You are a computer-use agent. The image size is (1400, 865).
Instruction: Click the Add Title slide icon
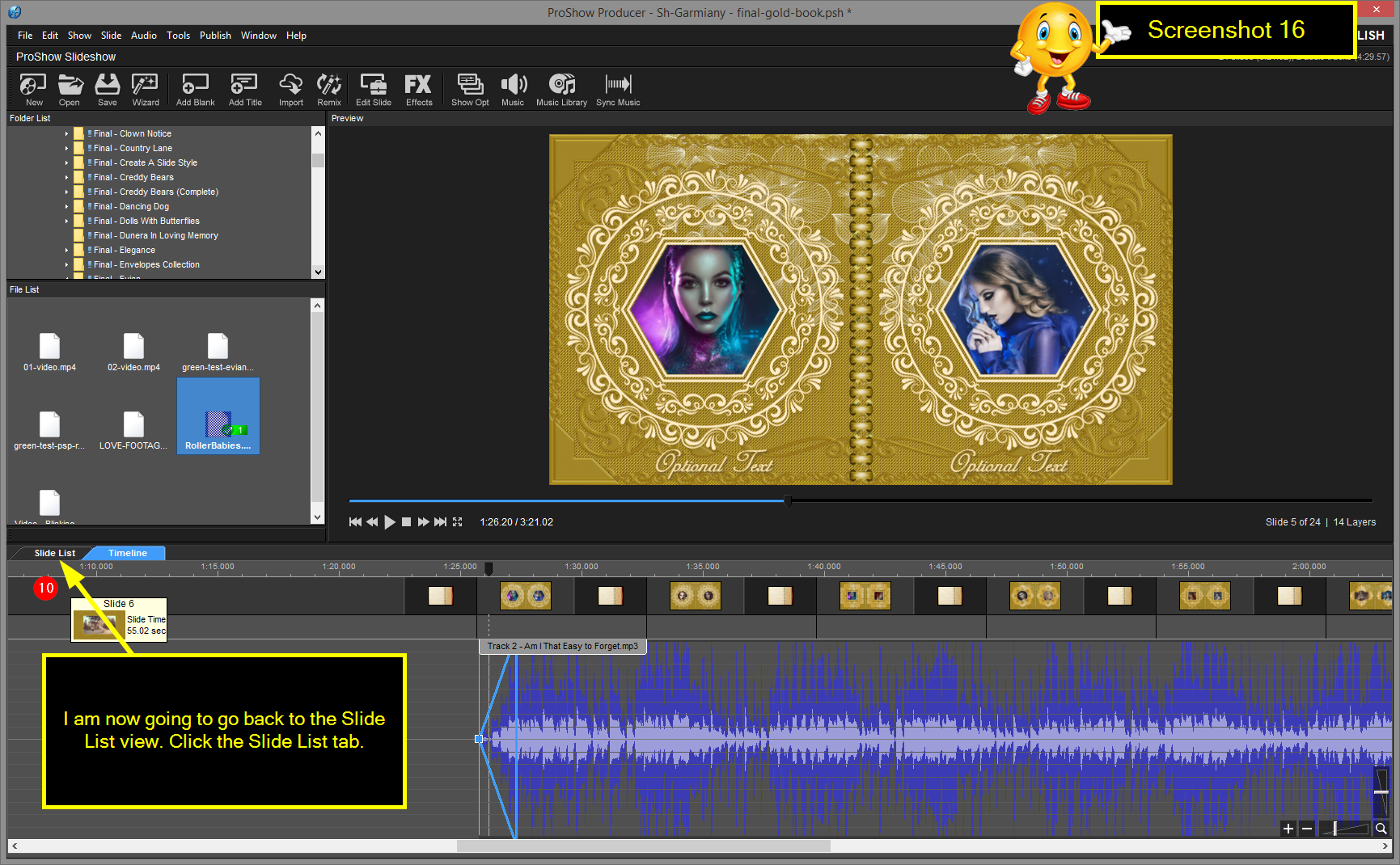click(x=245, y=90)
